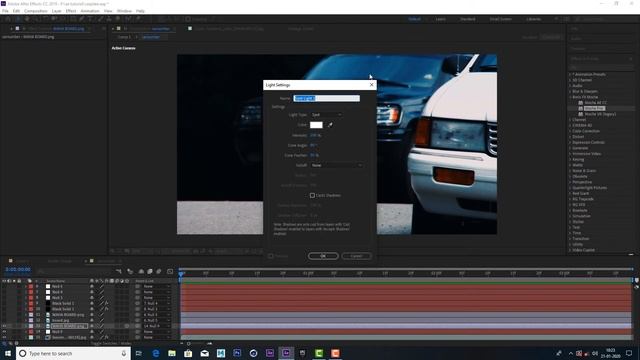
Task: Toggle eye visibility for layer 13
Action: (4, 326)
